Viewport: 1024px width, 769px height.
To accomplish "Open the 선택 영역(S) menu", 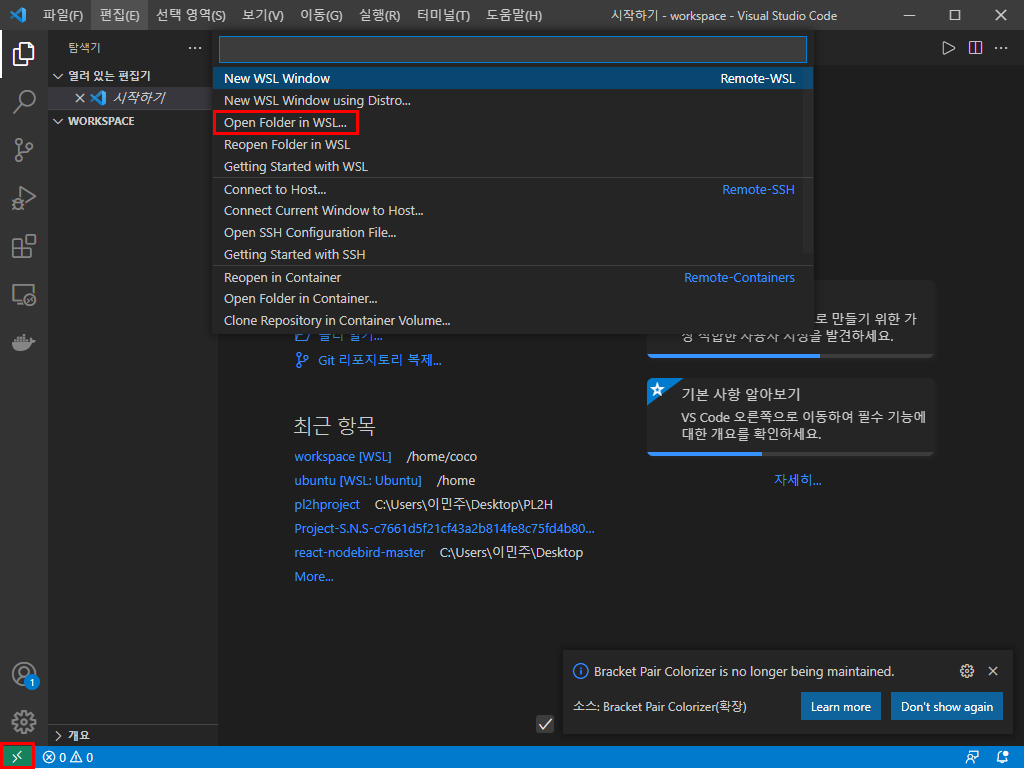I will [x=191, y=15].
